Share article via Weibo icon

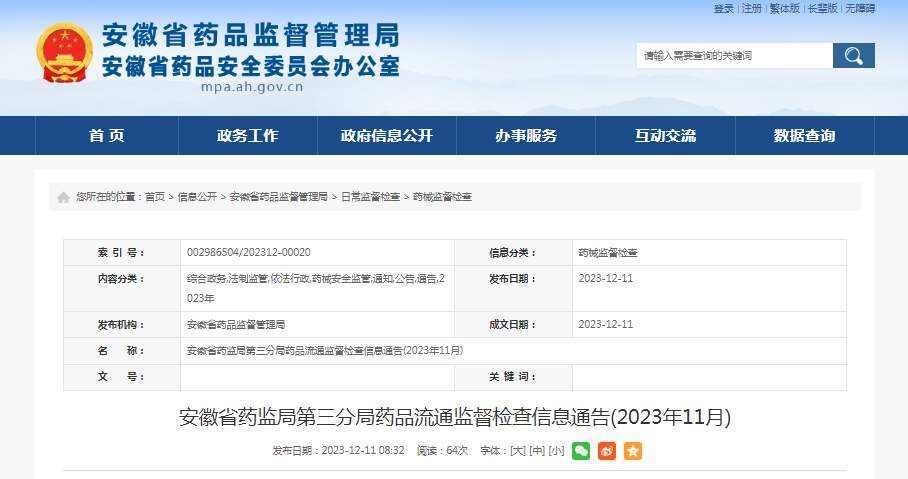(607, 451)
